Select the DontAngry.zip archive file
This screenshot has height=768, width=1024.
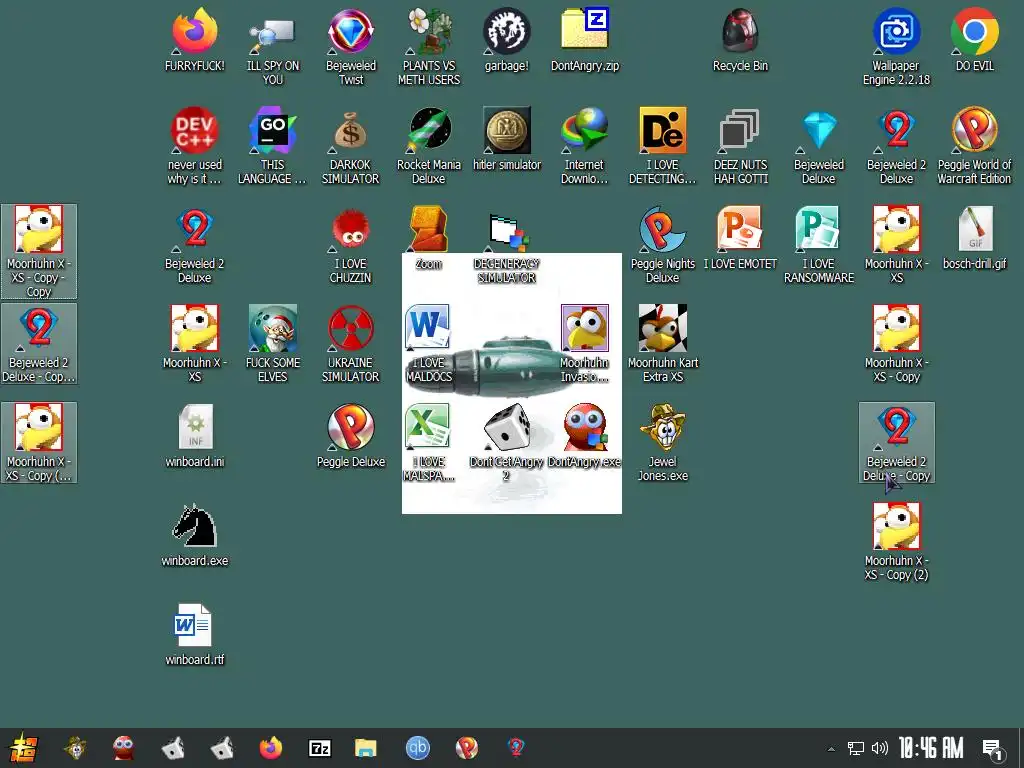[x=585, y=39]
